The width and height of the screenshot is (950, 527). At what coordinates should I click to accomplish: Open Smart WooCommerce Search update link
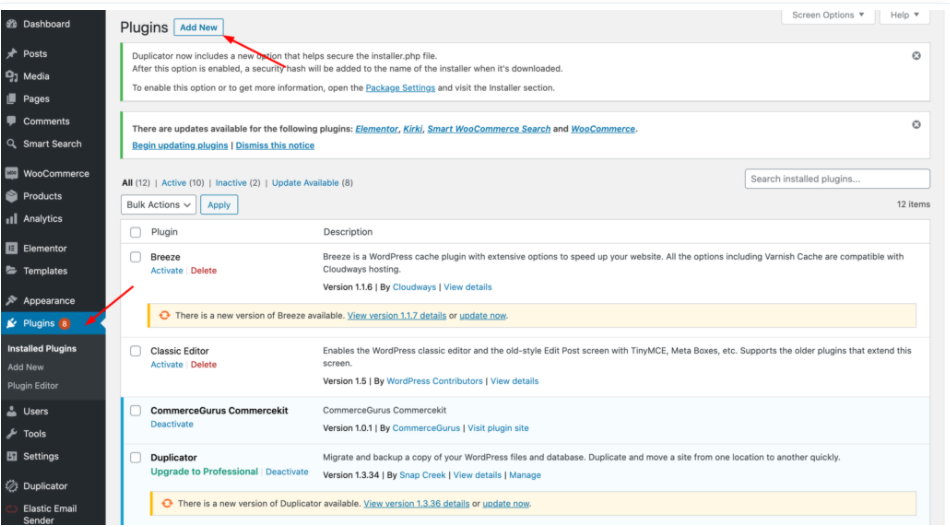489,129
